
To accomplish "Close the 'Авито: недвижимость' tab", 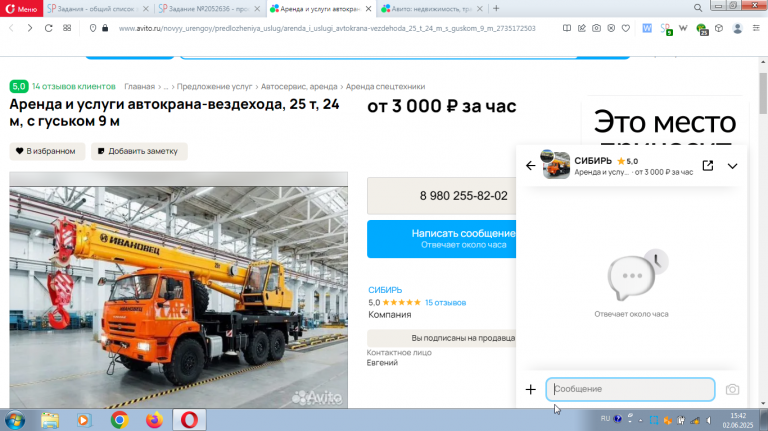I will [x=480, y=9].
